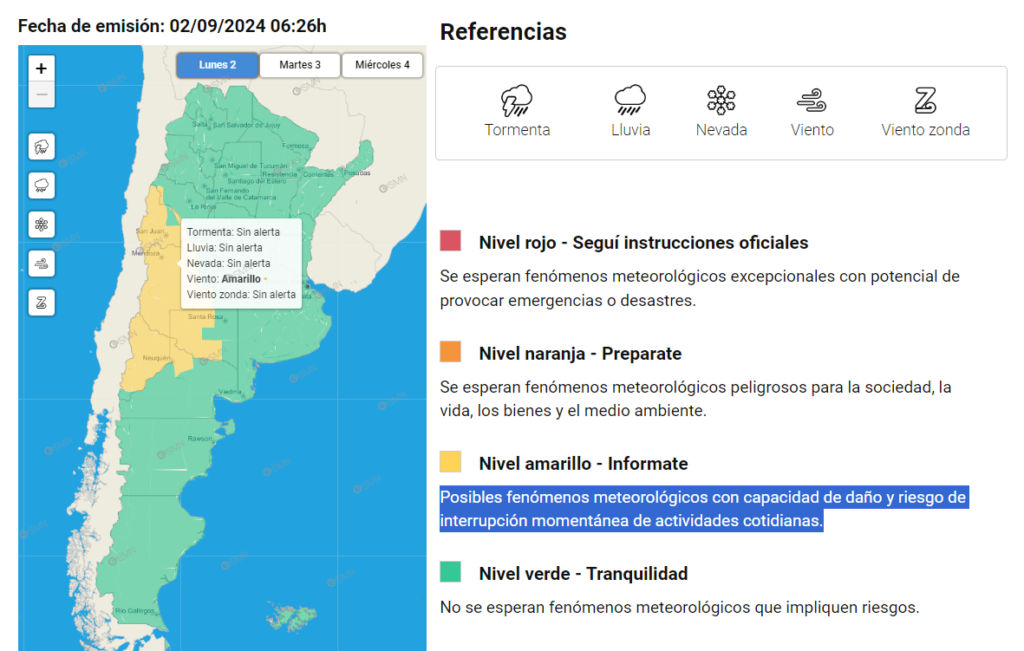The height and width of the screenshot is (651, 1024).
Task: Click 'Nivel verde - Tranquilidad' heading
Action: (583, 574)
